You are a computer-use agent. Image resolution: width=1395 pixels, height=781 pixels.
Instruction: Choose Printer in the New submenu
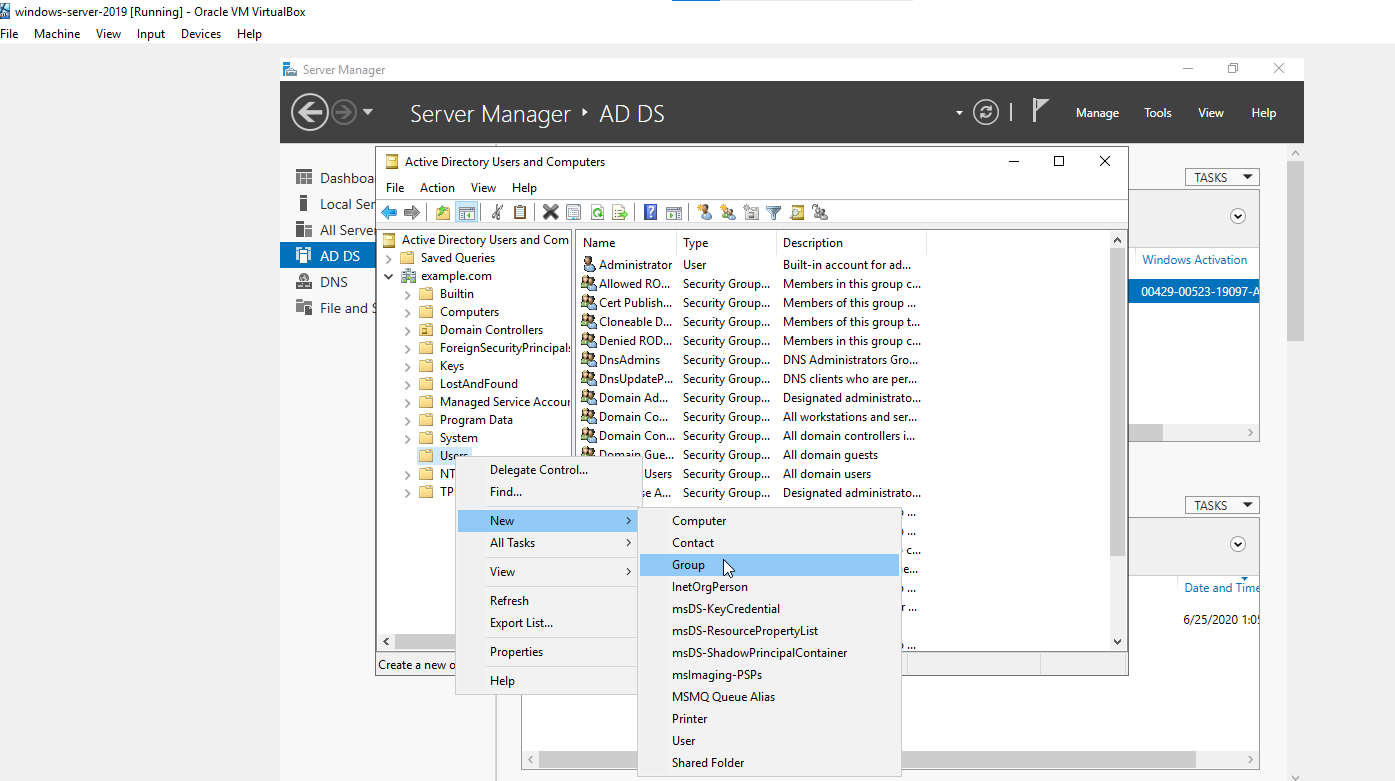pos(768,719)
